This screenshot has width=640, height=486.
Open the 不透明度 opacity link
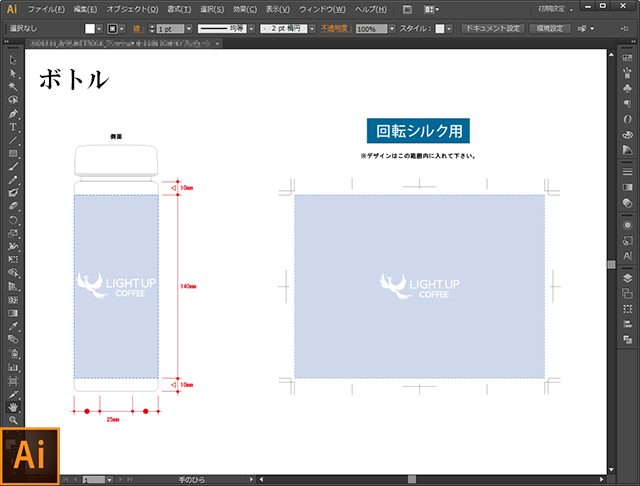point(336,29)
